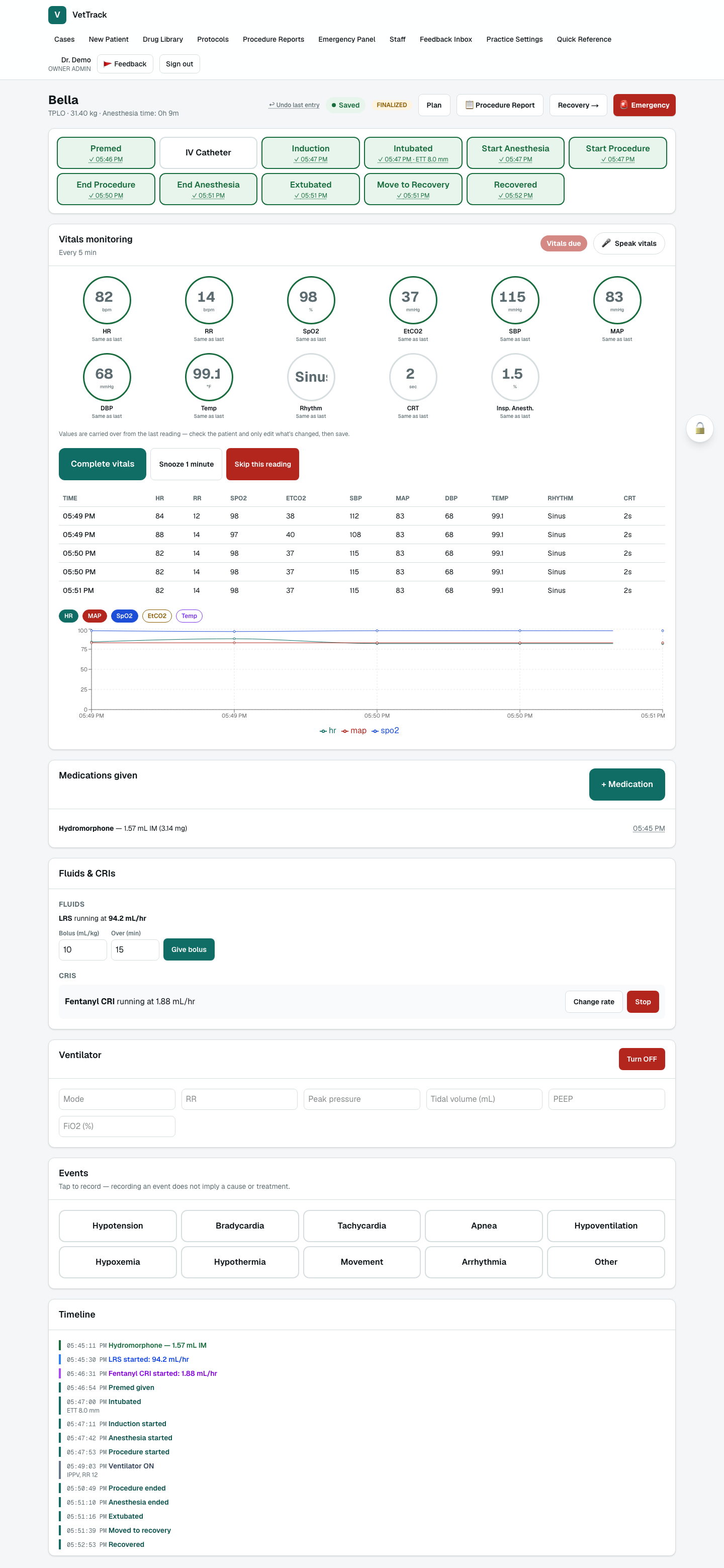Viewport: 724px width, 1568px height.
Task: Open the Emergency Panel menu item
Action: [346, 40]
